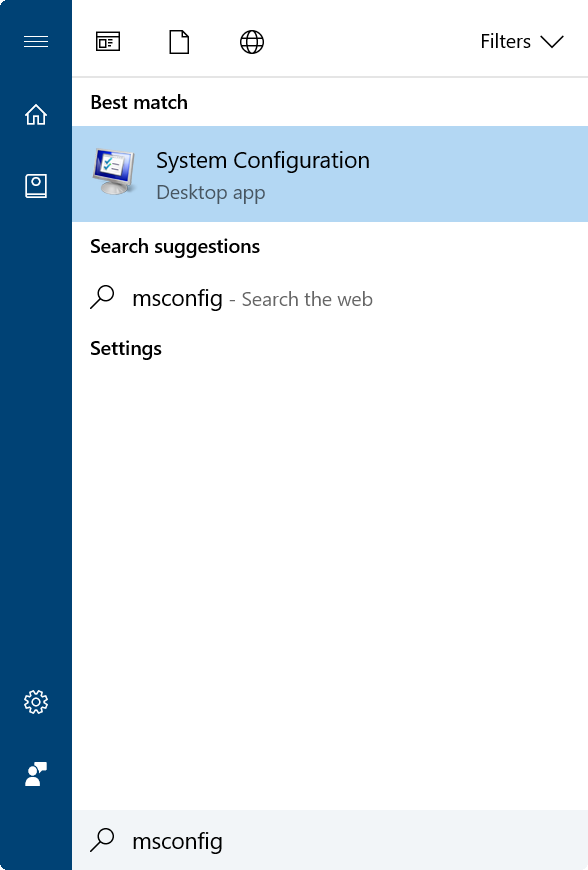Select Home in the left sidebar

pos(36,115)
